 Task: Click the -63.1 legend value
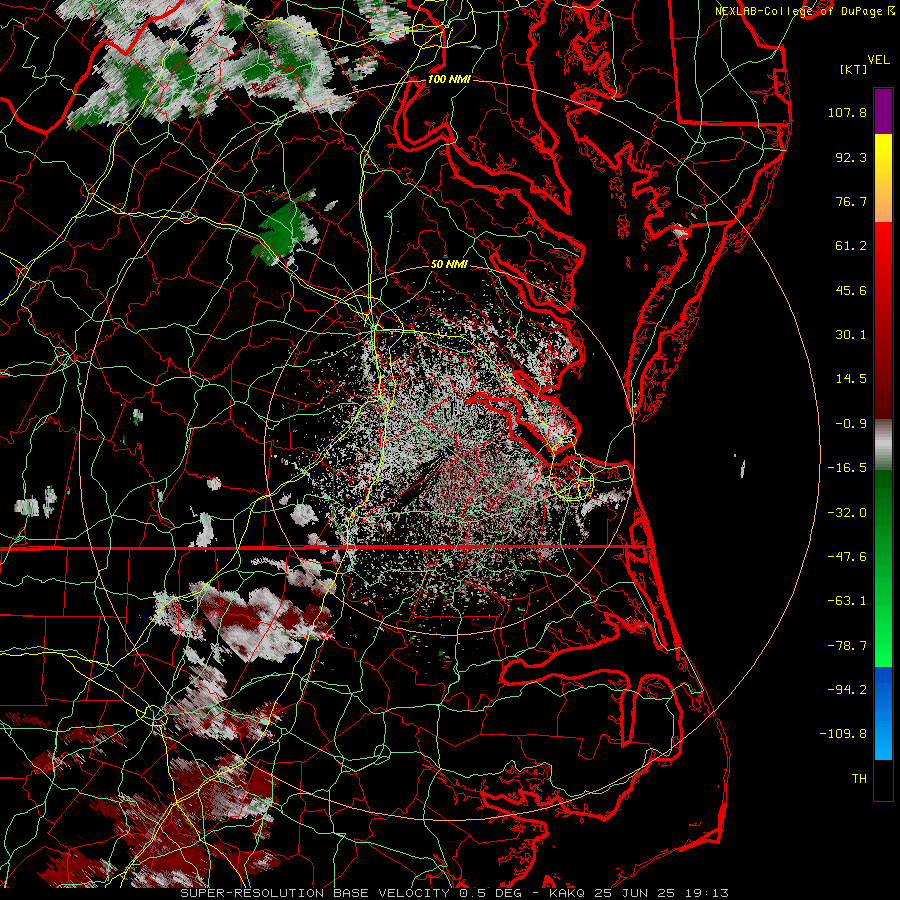pos(847,601)
